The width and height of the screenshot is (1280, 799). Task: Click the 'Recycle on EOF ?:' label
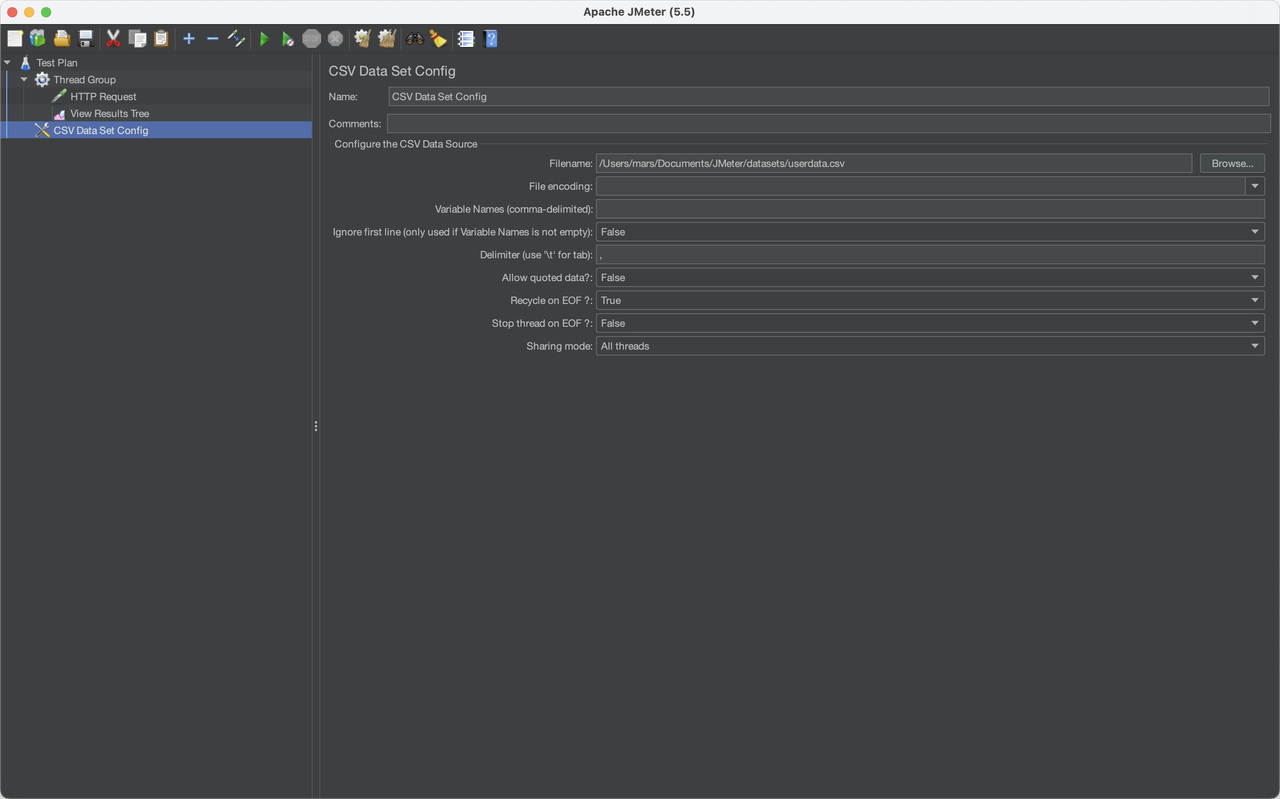pyautogui.click(x=552, y=300)
